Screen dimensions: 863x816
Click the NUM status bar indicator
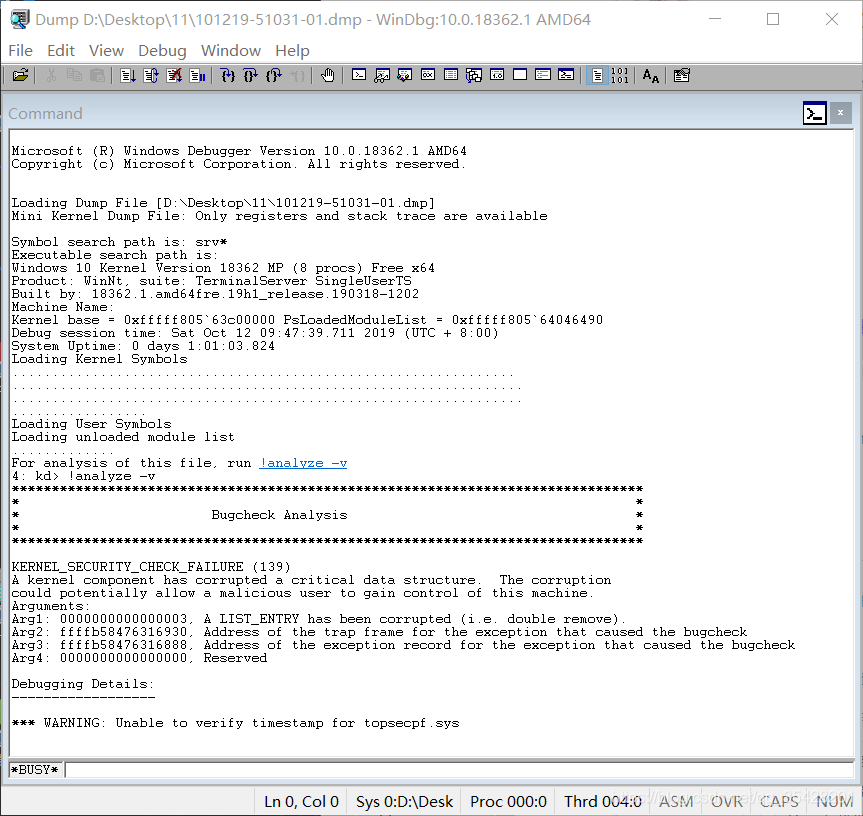tap(833, 802)
